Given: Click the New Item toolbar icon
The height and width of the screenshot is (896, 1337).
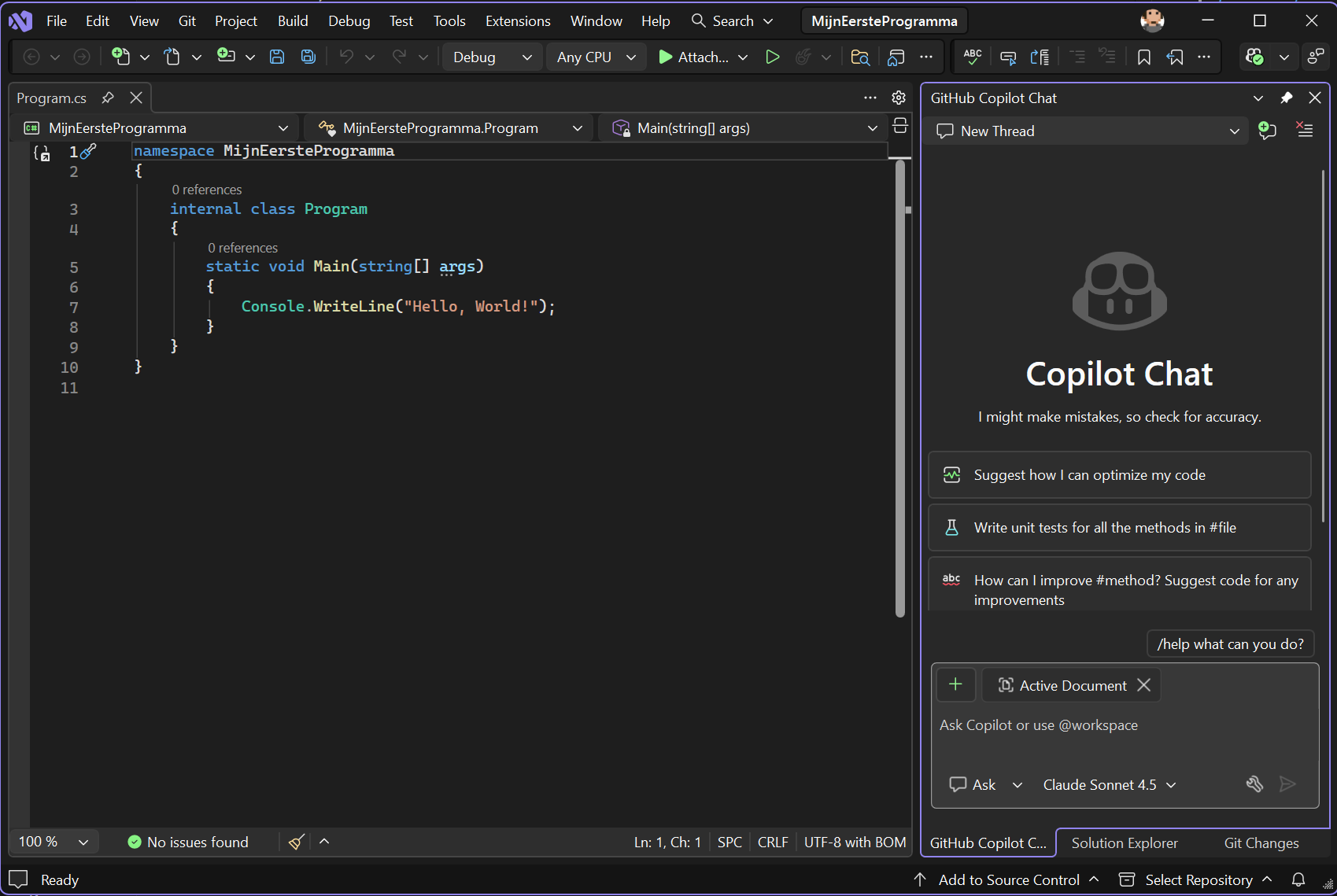Looking at the screenshot, I should 120,57.
